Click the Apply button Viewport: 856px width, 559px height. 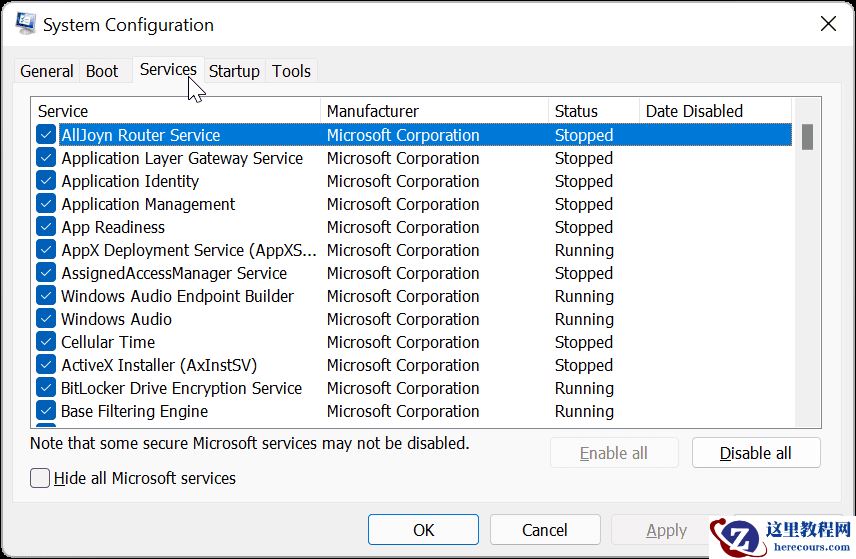[666, 530]
